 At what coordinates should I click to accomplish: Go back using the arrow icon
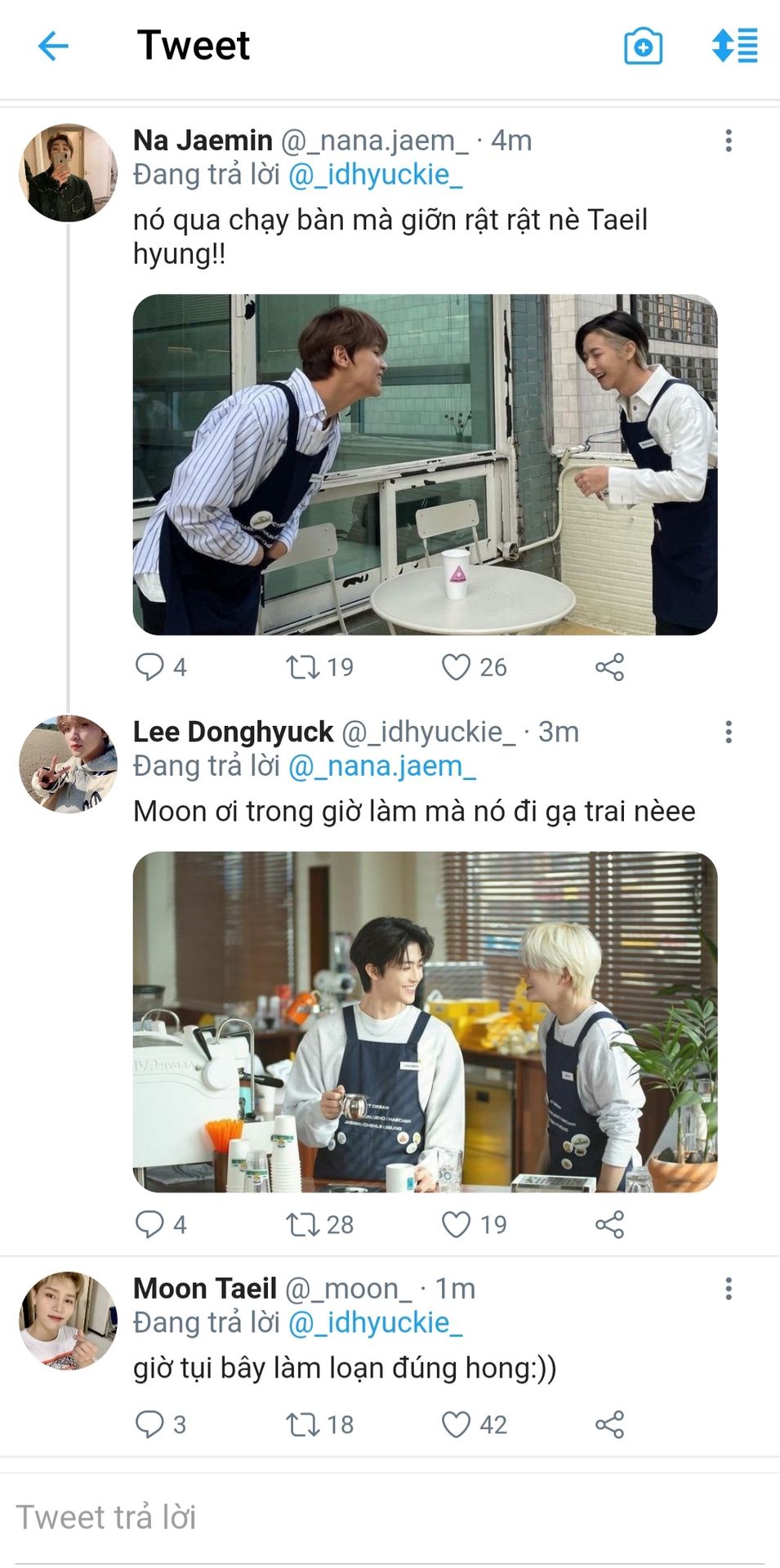coord(53,46)
